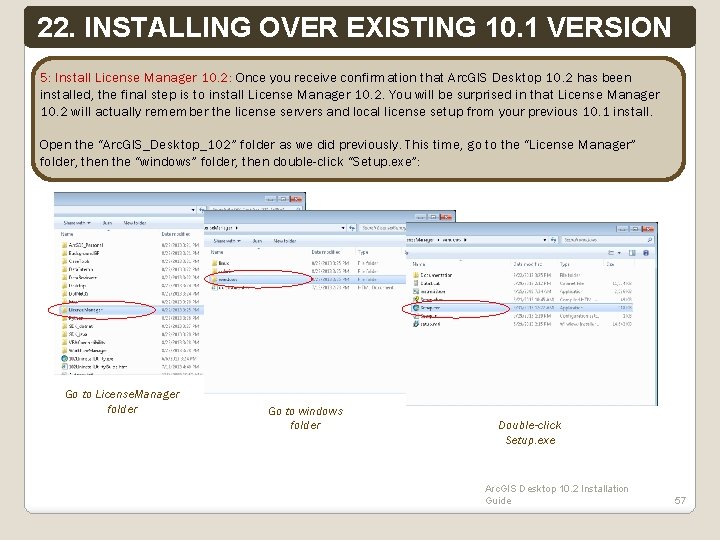Select the configuration settings file row

(x=522, y=316)
